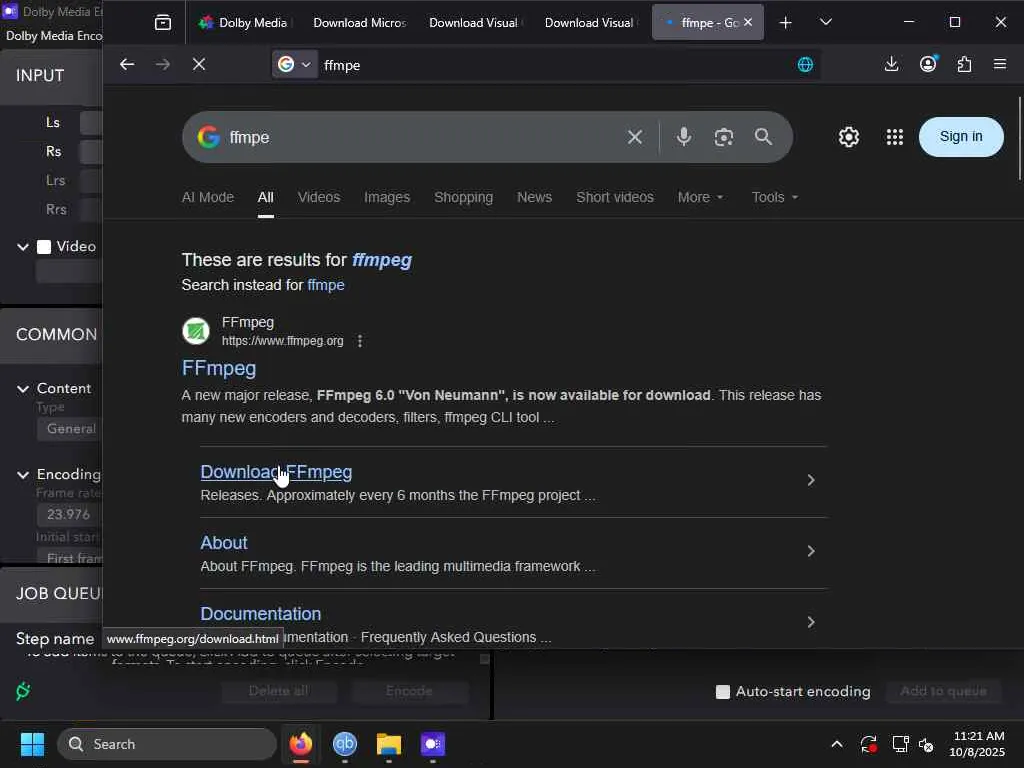Stop the page loading with the X icon
The height and width of the screenshot is (768, 1024).
pyautogui.click(x=199, y=64)
